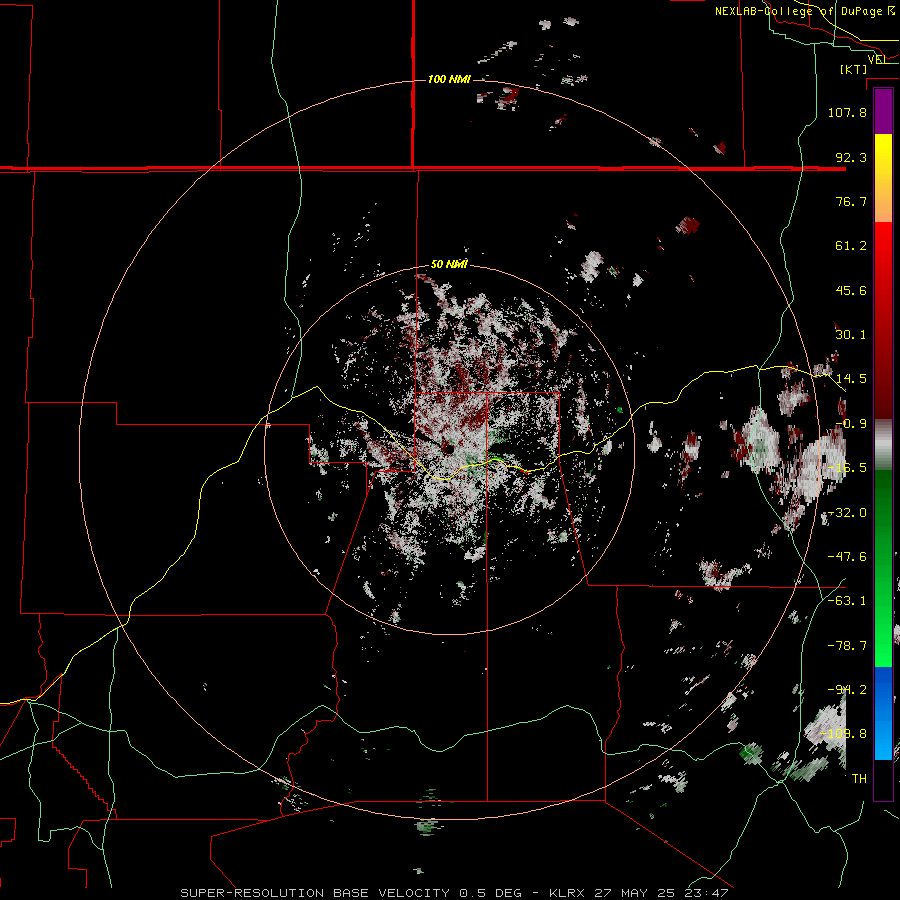The height and width of the screenshot is (900, 900).
Task: Click the -16.5 velocity scale value
Action: tap(847, 468)
